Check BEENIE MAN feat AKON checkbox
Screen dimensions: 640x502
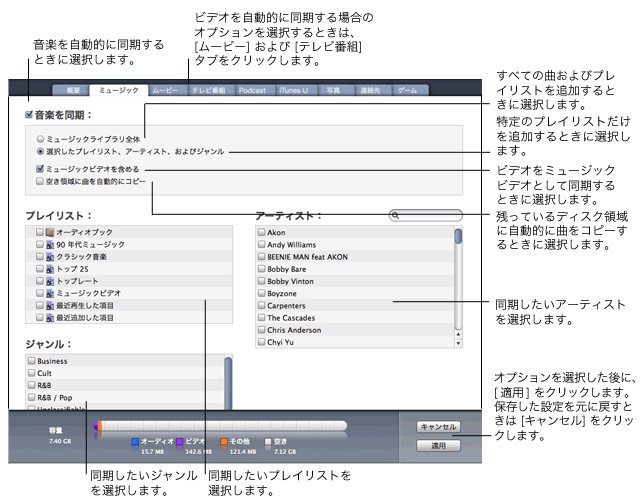tap(262, 256)
